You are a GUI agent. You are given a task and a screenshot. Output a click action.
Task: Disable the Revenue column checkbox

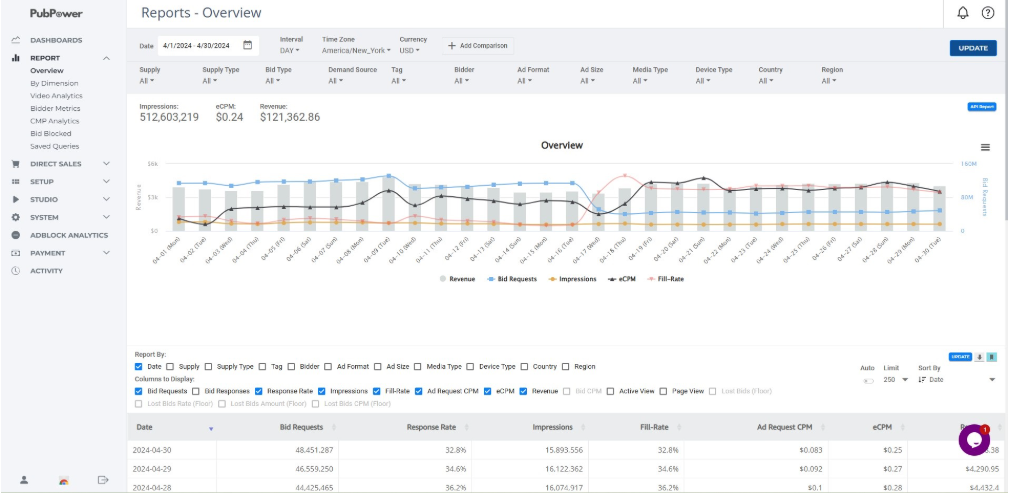(524, 391)
